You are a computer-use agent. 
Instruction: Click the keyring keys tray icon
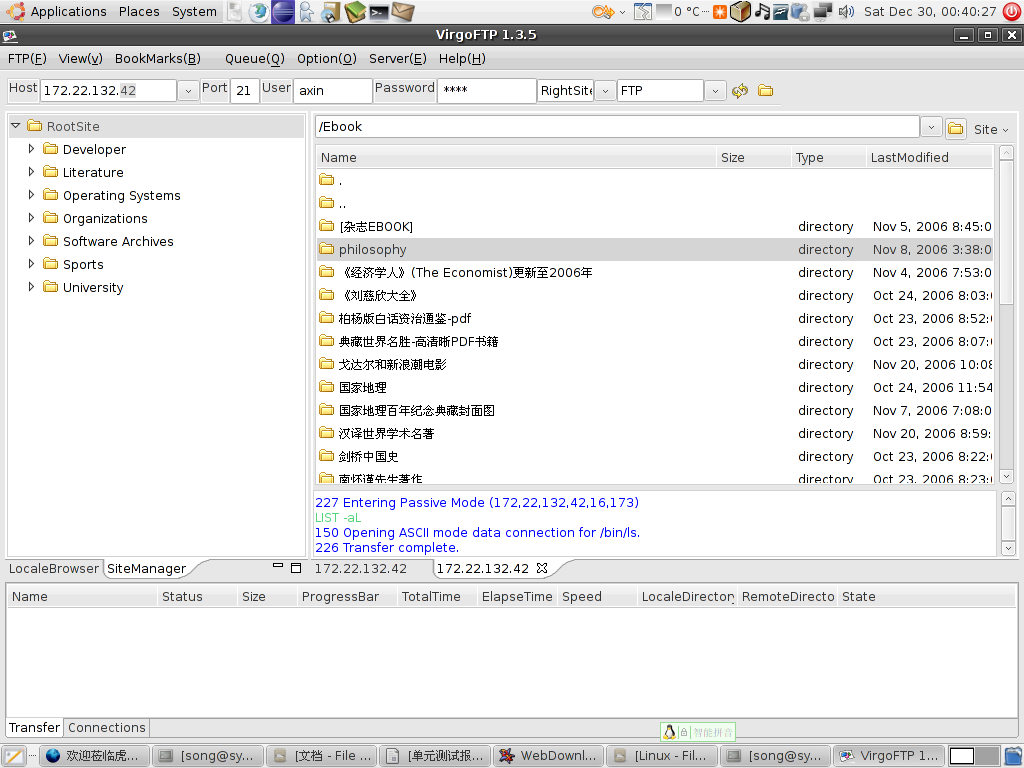pos(603,12)
